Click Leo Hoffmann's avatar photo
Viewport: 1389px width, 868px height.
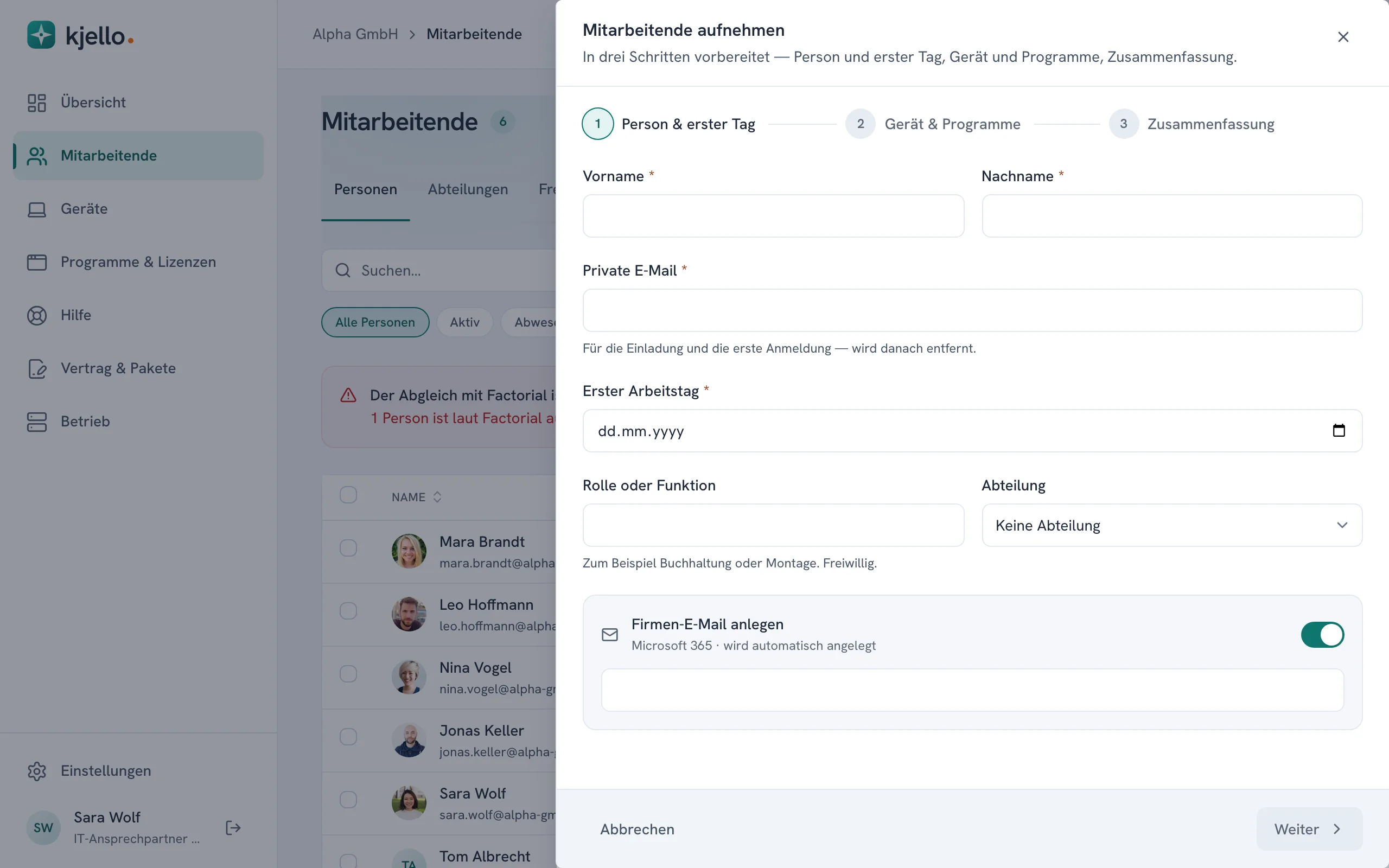409,614
